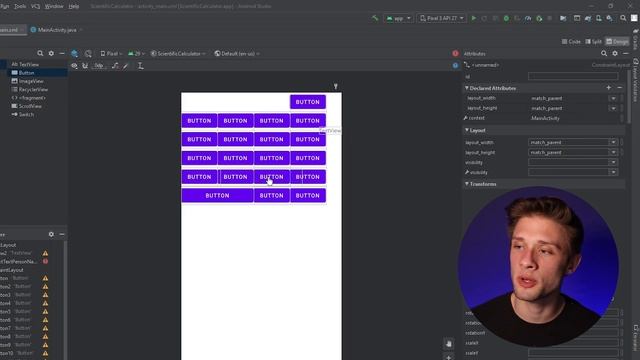Click the Guidelines icon in the designer toolbar
The width and height of the screenshot is (640, 360).
140,66
